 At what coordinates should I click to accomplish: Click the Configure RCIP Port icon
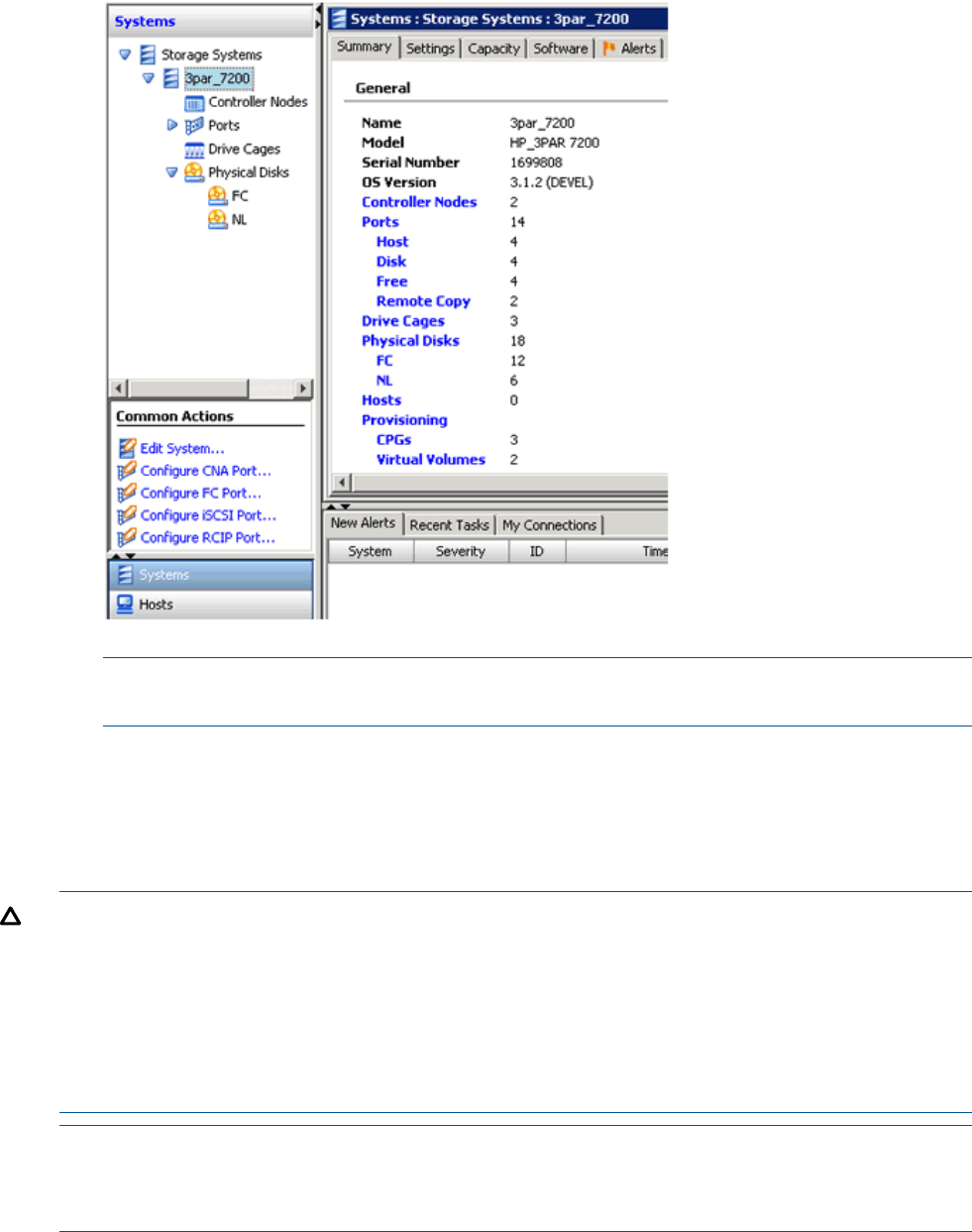[127, 537]
